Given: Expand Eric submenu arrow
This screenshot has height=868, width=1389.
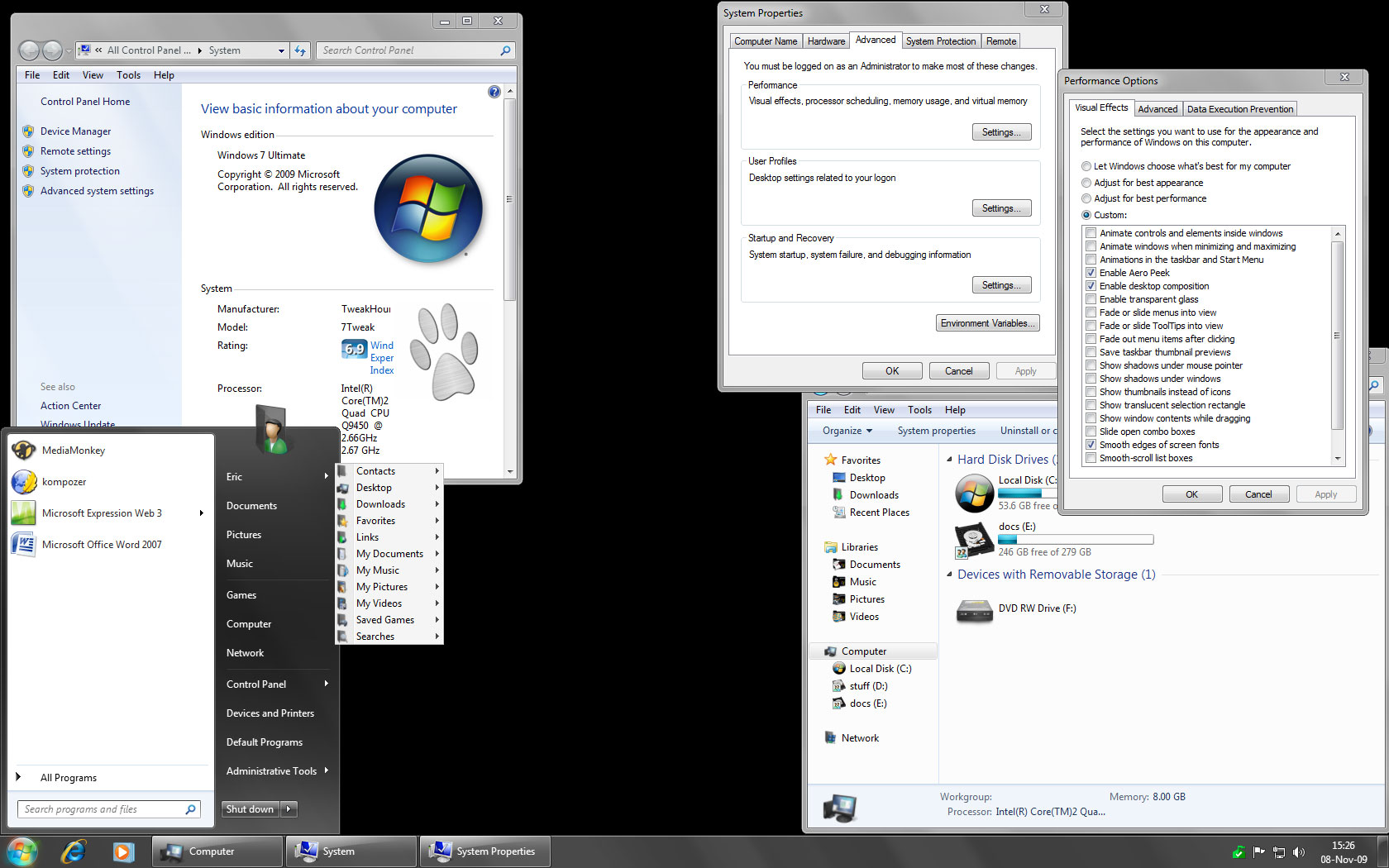Looking at the screenshot, I should point(327,476).
